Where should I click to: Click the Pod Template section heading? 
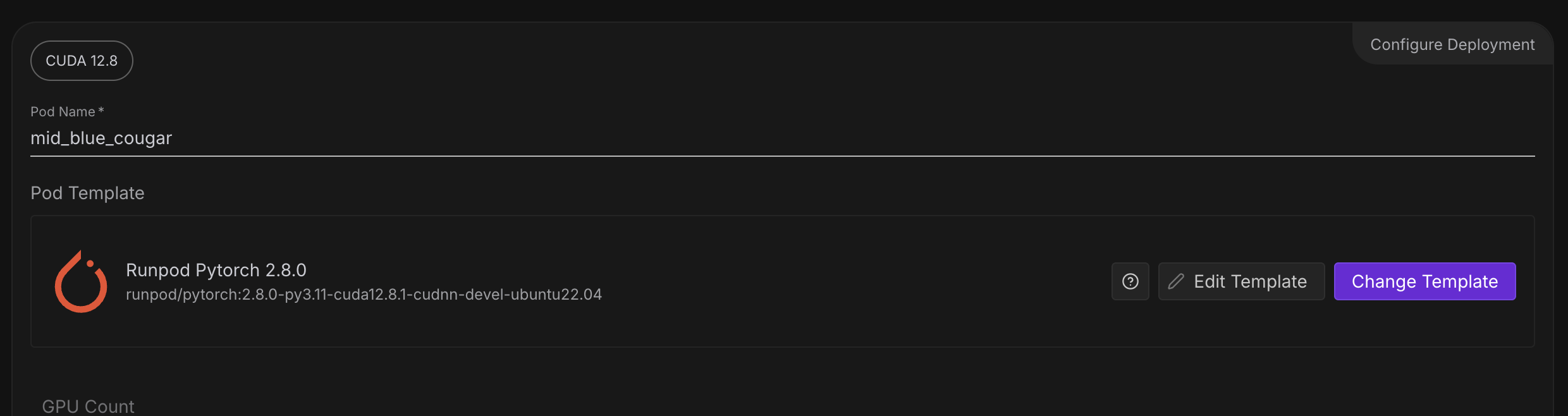point(87,193)
